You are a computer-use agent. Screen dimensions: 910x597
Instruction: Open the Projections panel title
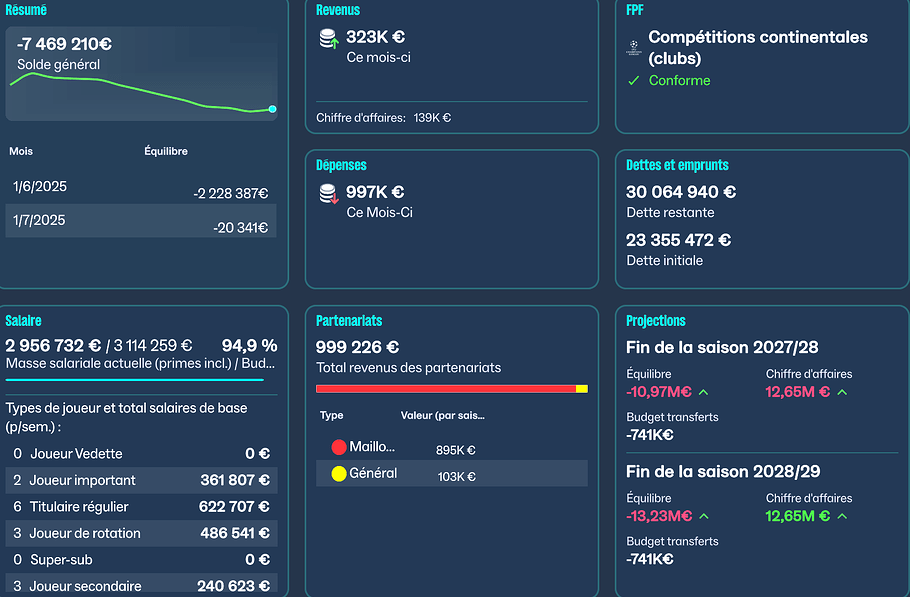tap(656, 321)
